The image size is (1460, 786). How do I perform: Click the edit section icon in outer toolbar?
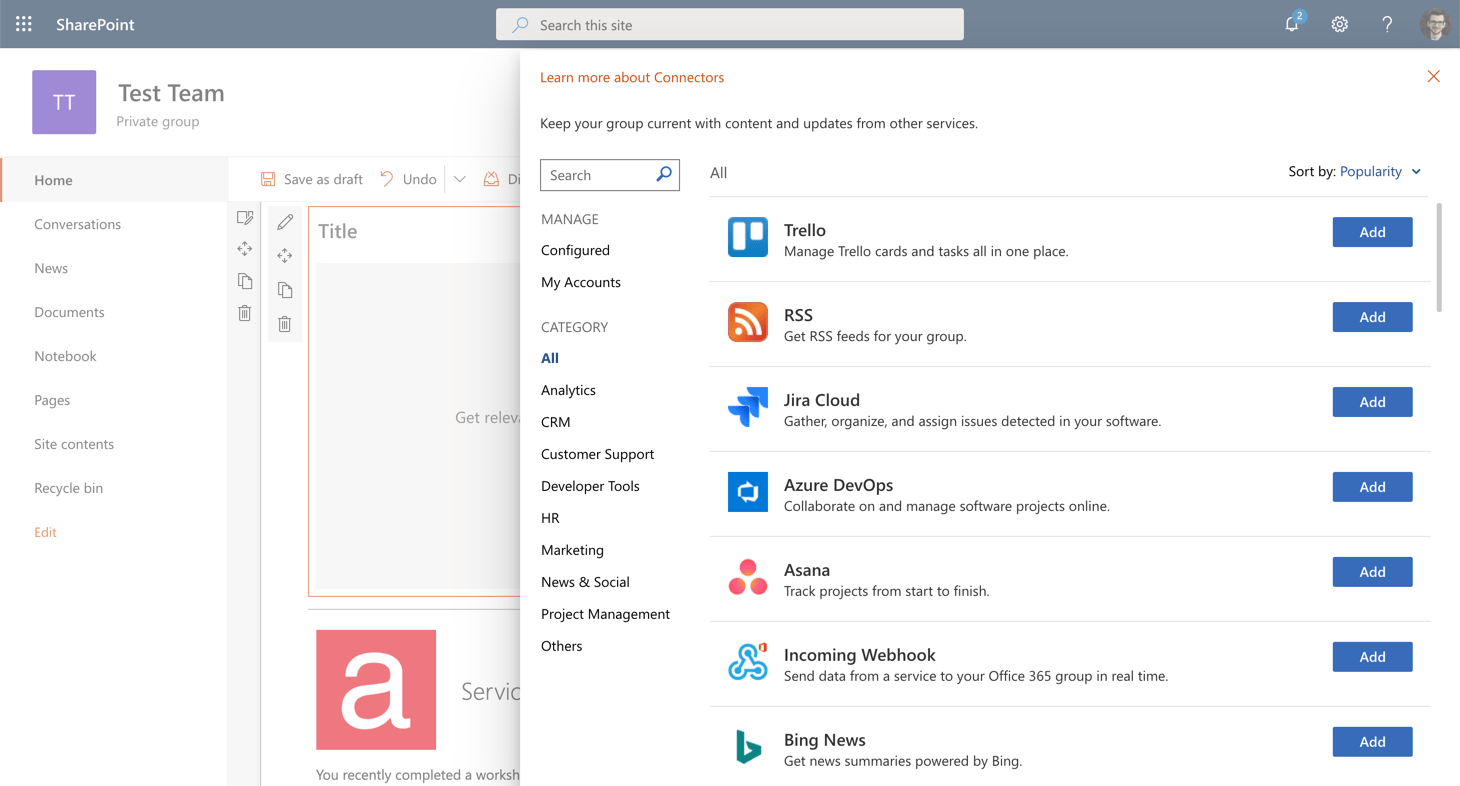click(x=245, y=217)
